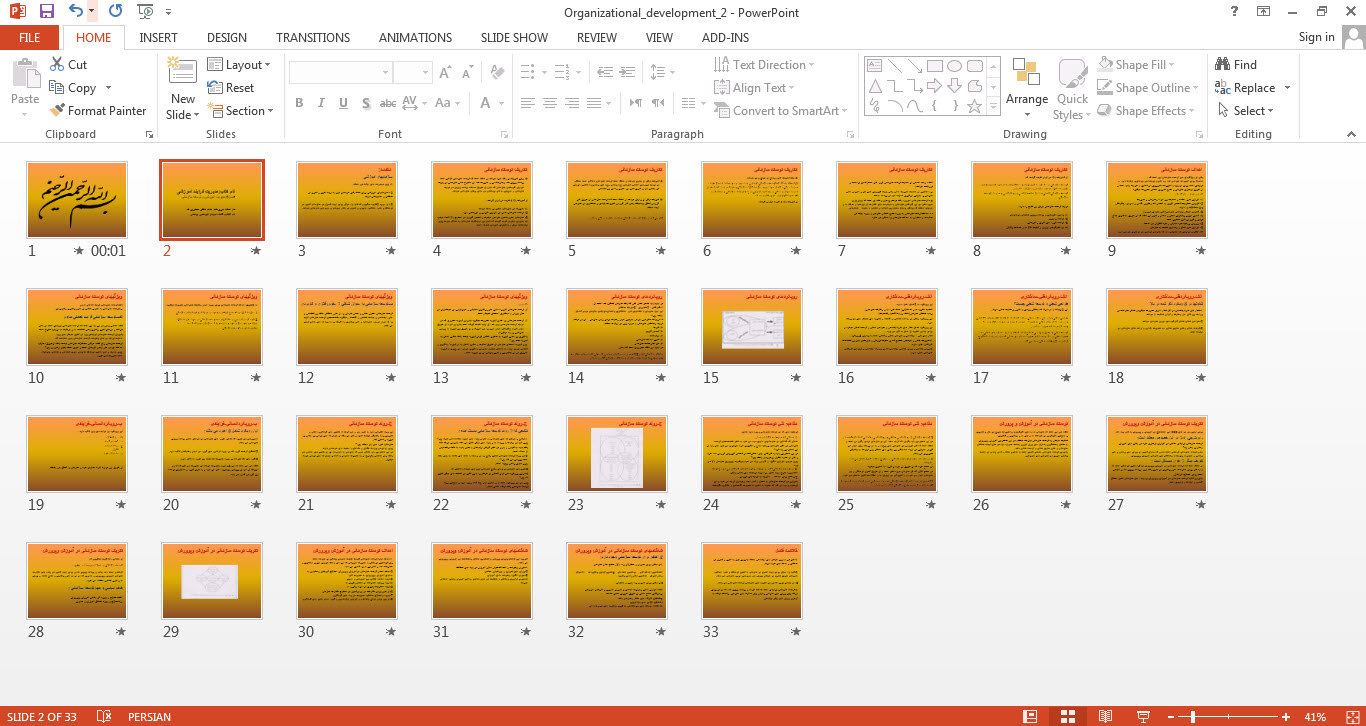Screen dimensions: 1366x726
Task: Toggle right-to-left text direction
Action: [x=657, y=103]
